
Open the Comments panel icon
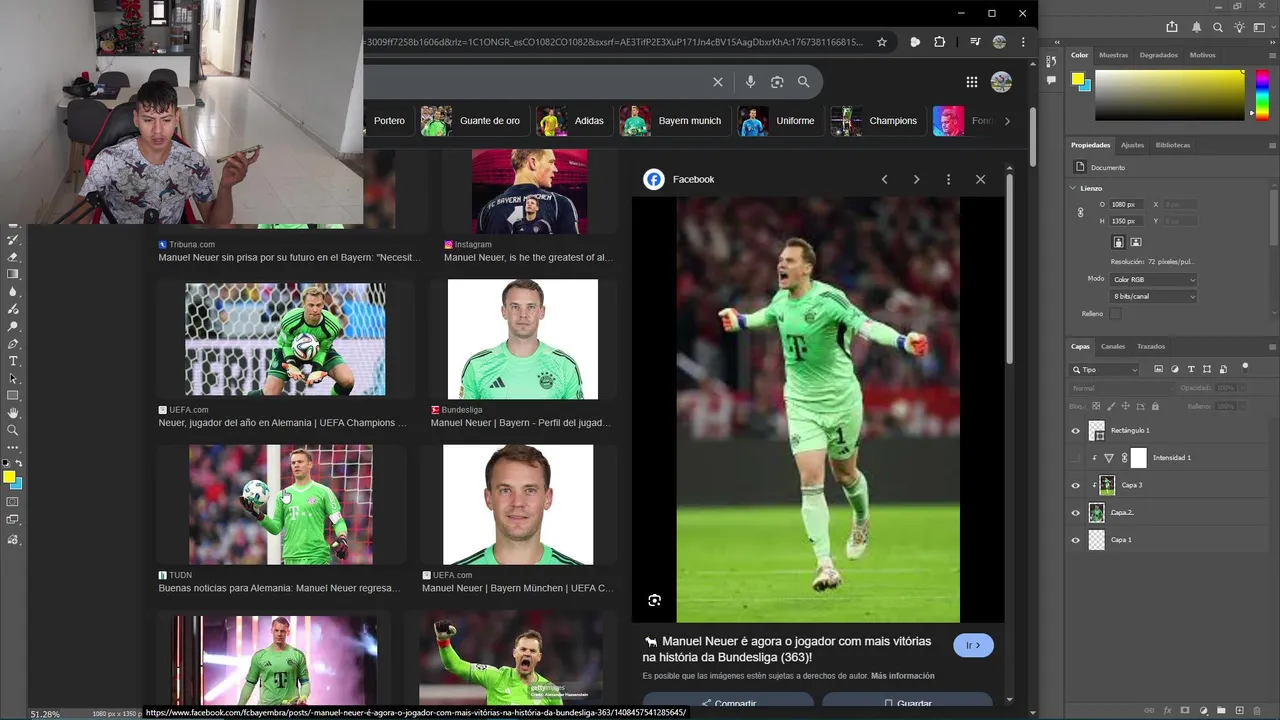tap(1051, 79)
